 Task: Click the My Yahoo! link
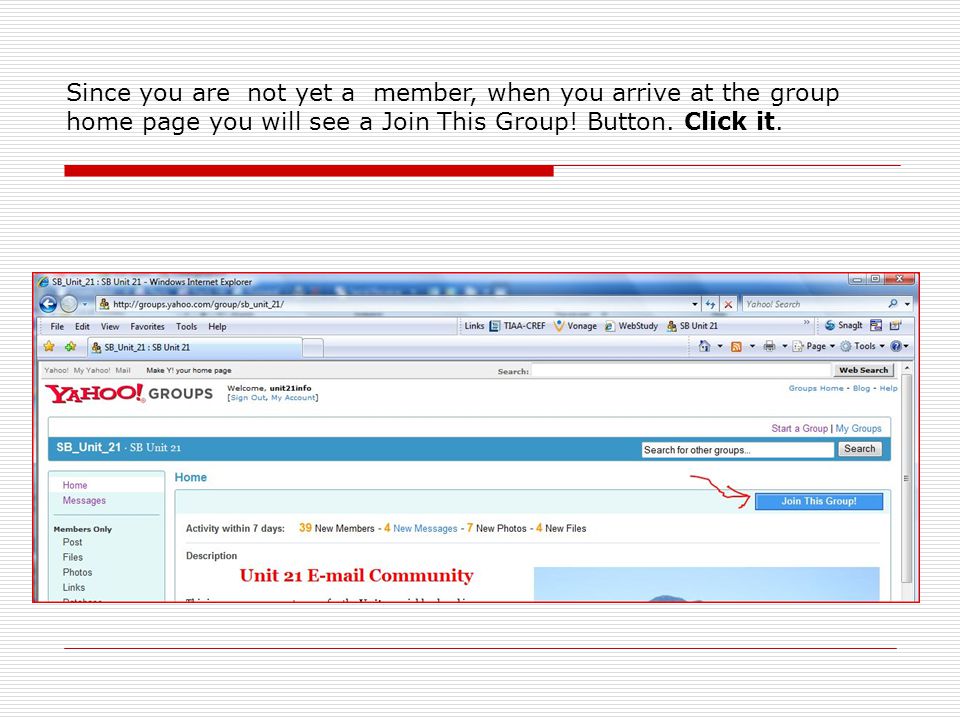92,370
